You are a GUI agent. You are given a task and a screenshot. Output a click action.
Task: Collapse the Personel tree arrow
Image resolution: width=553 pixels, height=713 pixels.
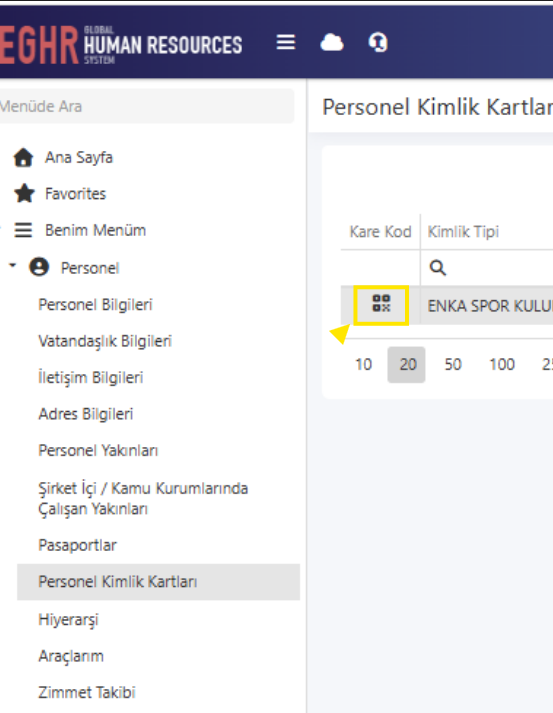(x=13, y=265)
